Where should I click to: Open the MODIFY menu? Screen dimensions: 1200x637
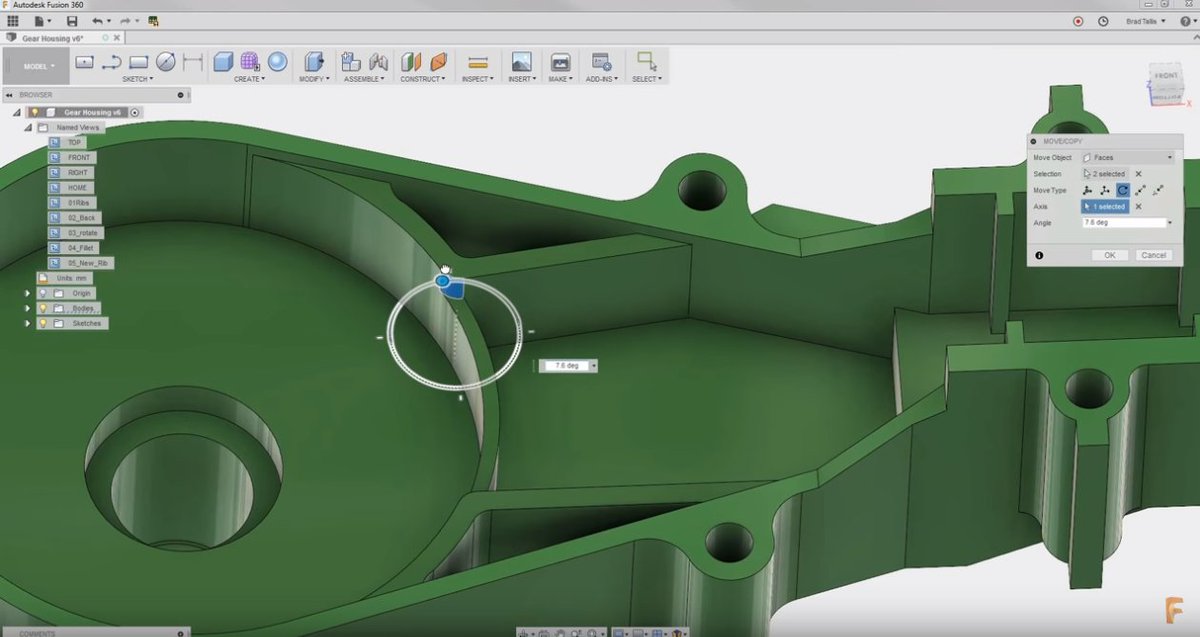point(314,79)
